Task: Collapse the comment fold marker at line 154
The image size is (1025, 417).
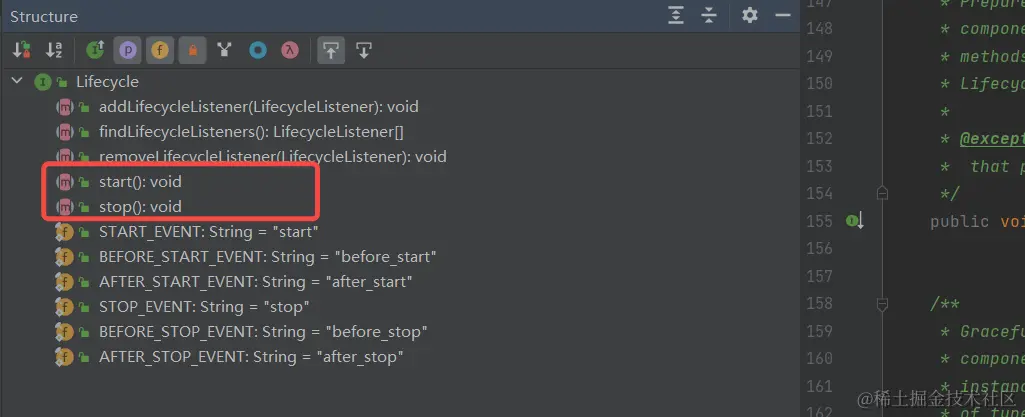Action: point(882,193)
